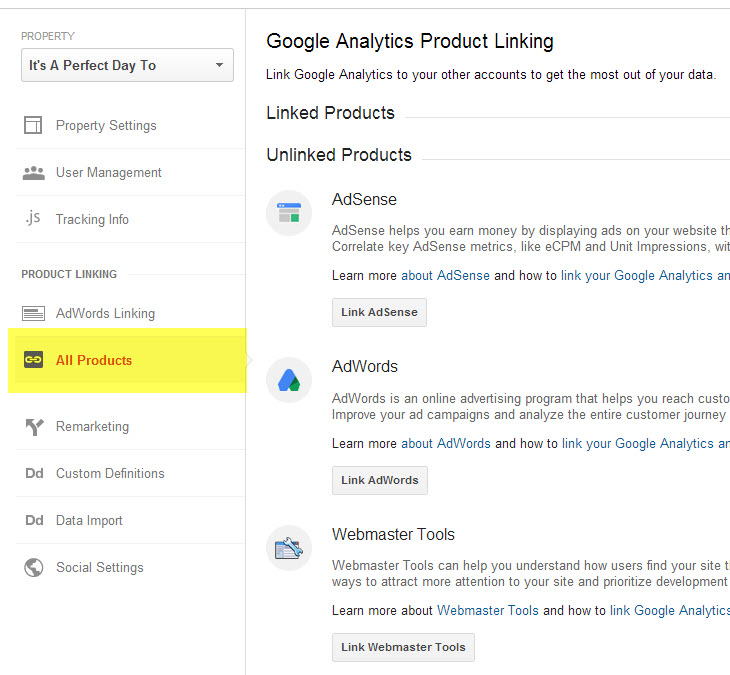Click the PRODUCT LINKING section label
The height and width of the screenshot is (675, 730).
69,274
